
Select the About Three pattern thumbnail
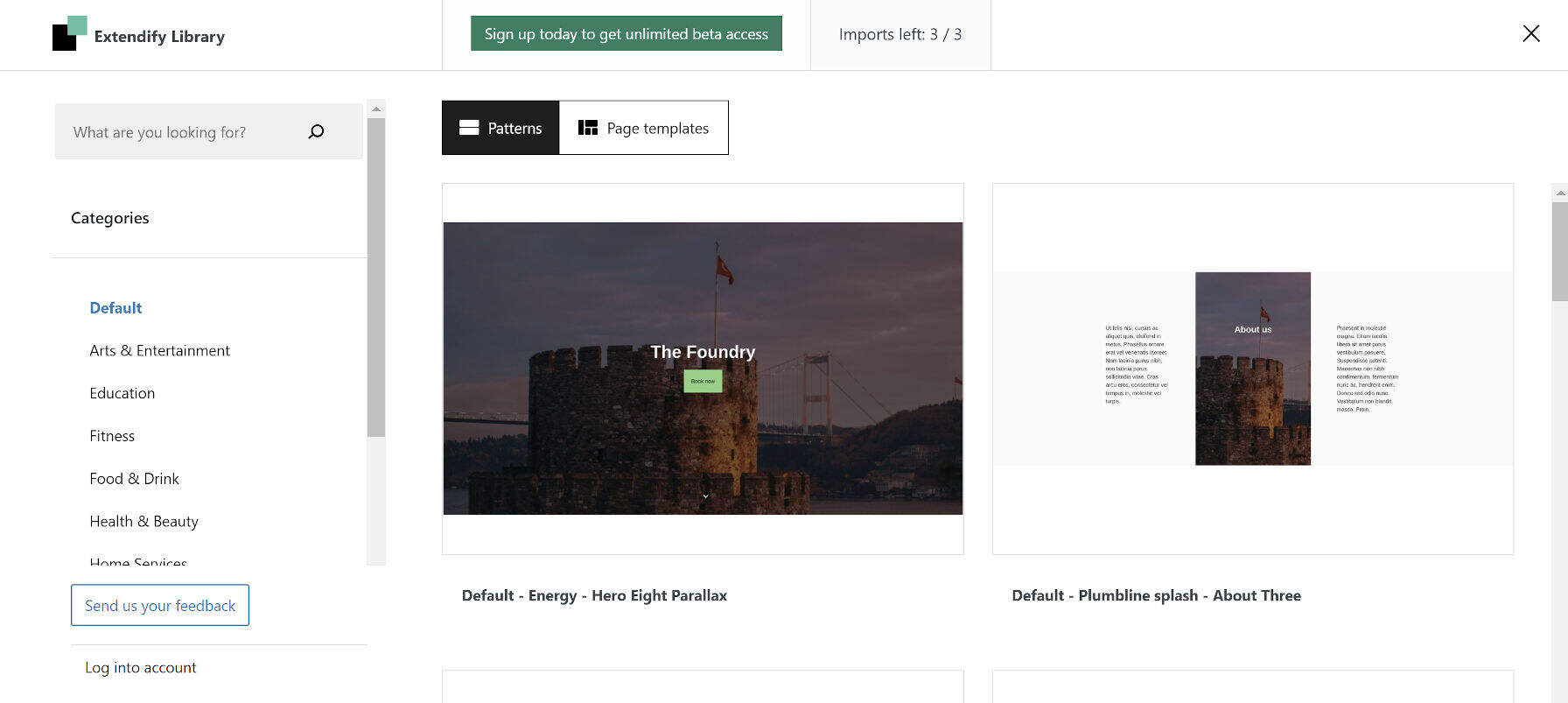click(x=1252, y=369)
